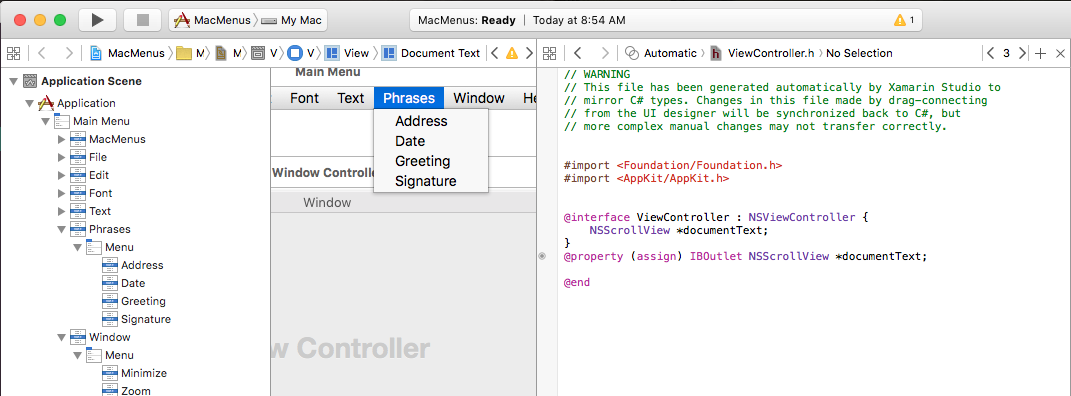This screenshot has height=396, width=1071.
Task: Click the documentText outlet connection circle
Action: (542, 256)
